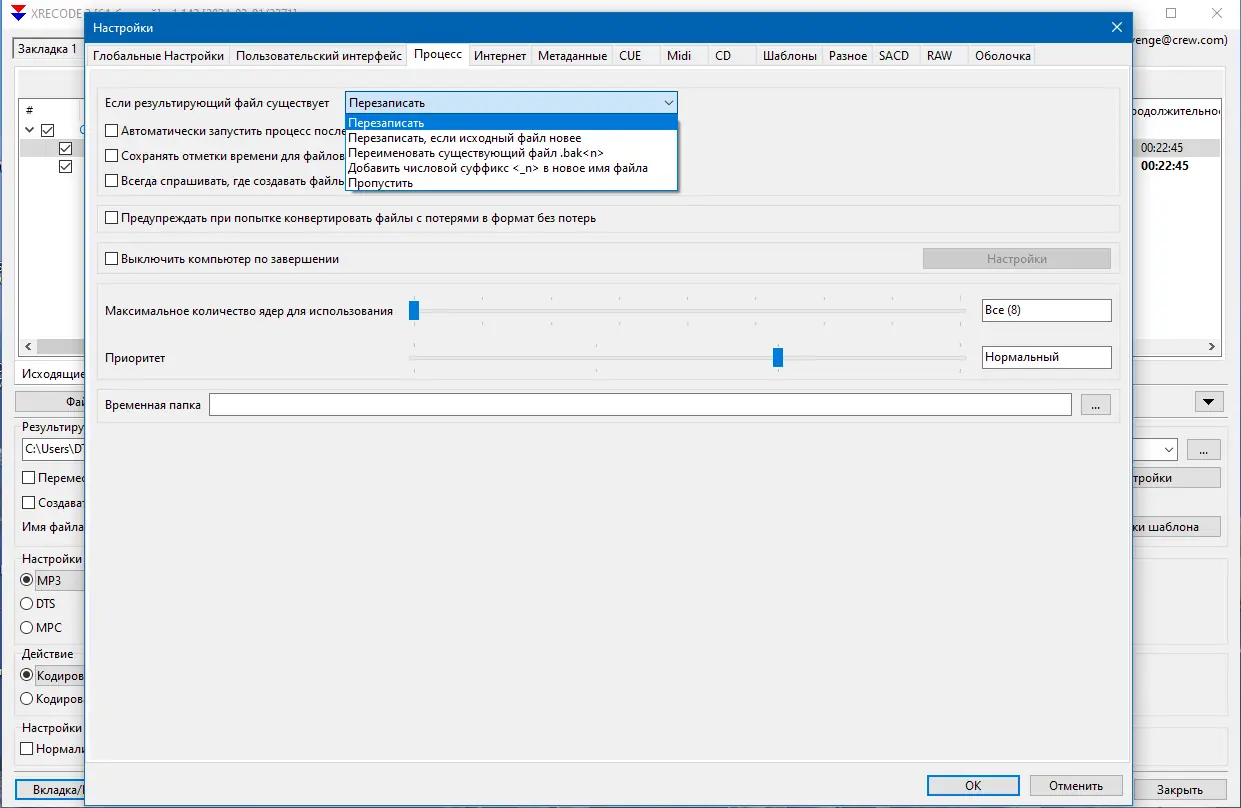The width and height of the screenshot is (1241, 808).
Task: Click the greyed Настройки shutdown button
Action: tap(1016, 259)
